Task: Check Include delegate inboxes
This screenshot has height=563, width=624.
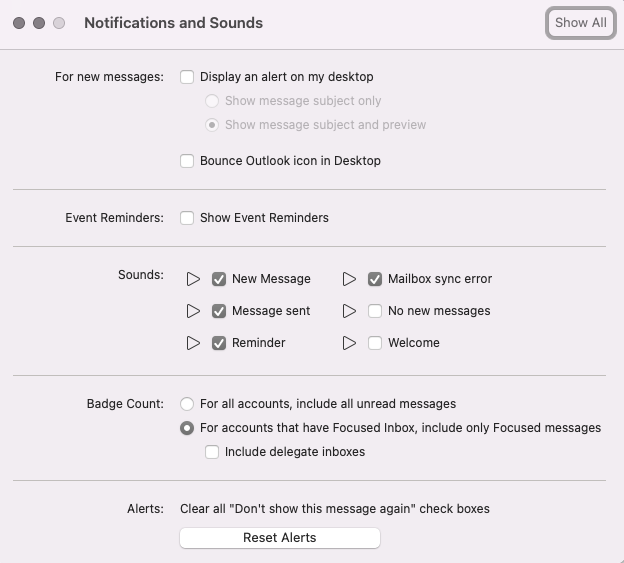Action: tap(212, 452)
